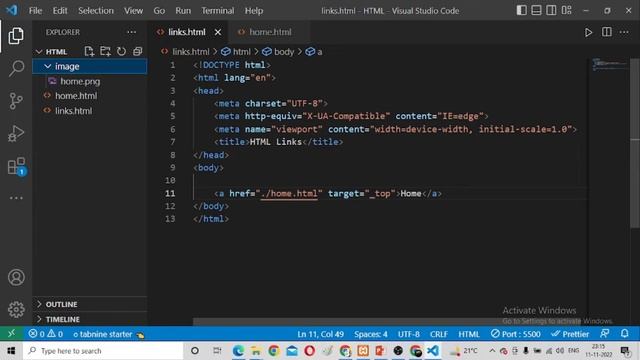Viewport: 640px width, 360px height.
Task: Open the Windows Start menu
Action: 11,351
